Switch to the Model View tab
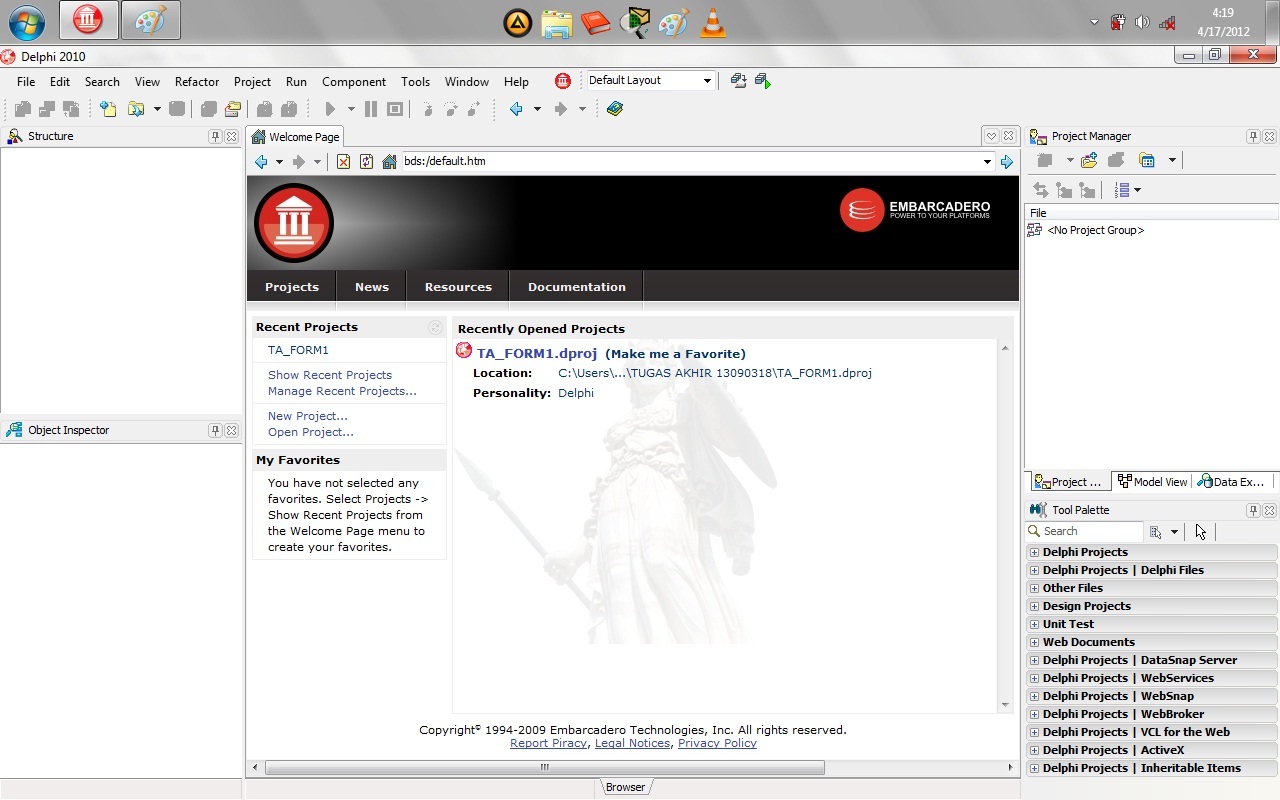Screen dimensions: 1280x800 coord(1153,481)
